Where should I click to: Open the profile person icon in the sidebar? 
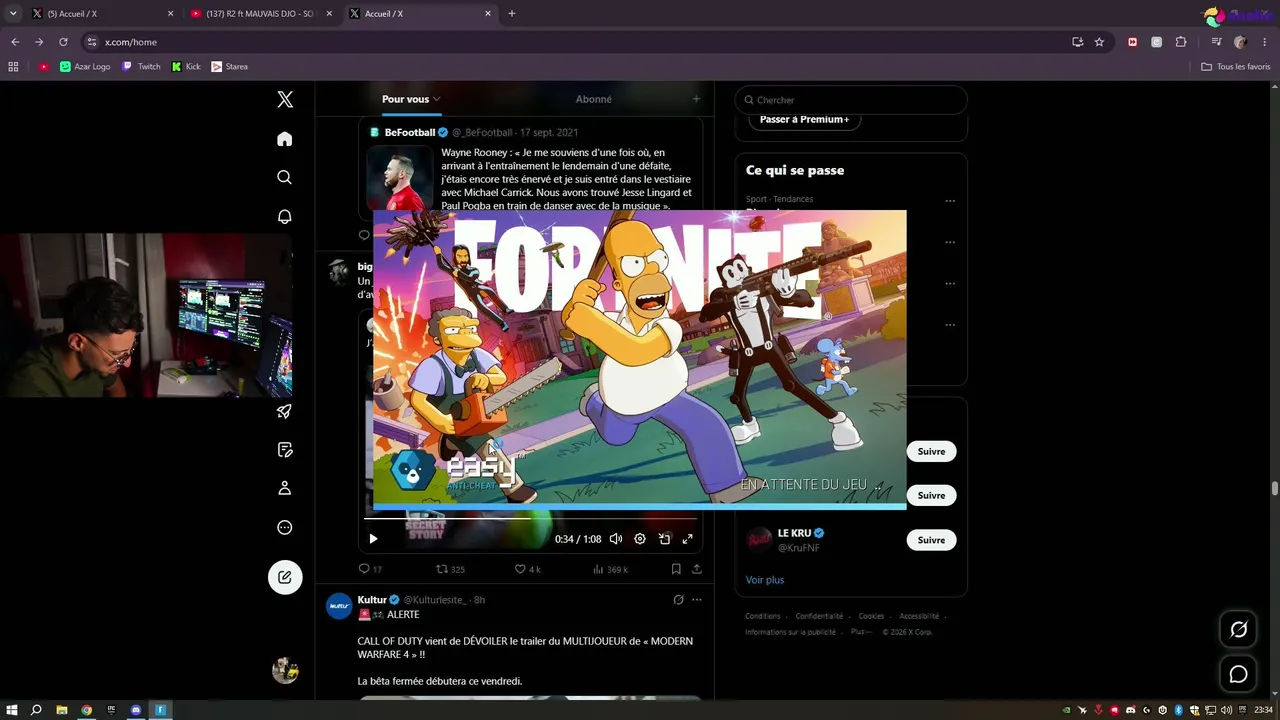285,488
